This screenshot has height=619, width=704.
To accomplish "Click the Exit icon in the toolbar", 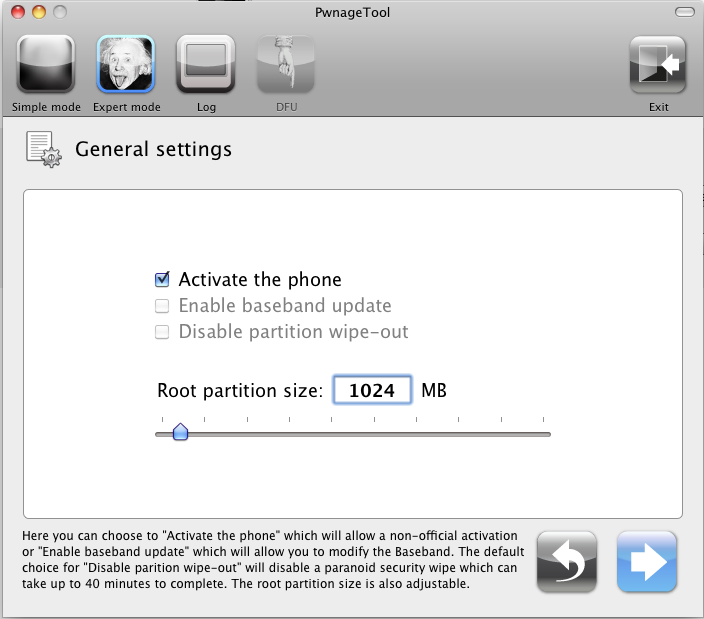I will (x=658, y=65).
